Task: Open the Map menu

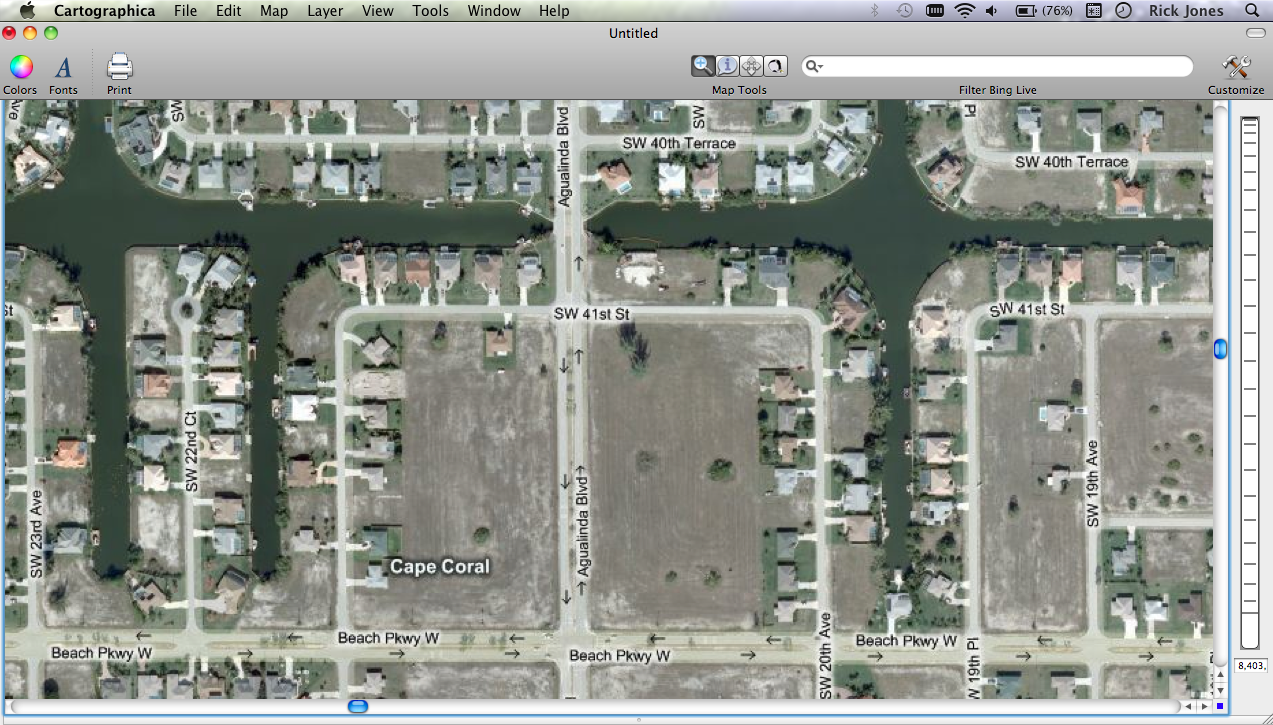Action: click(x=273, y=11)
